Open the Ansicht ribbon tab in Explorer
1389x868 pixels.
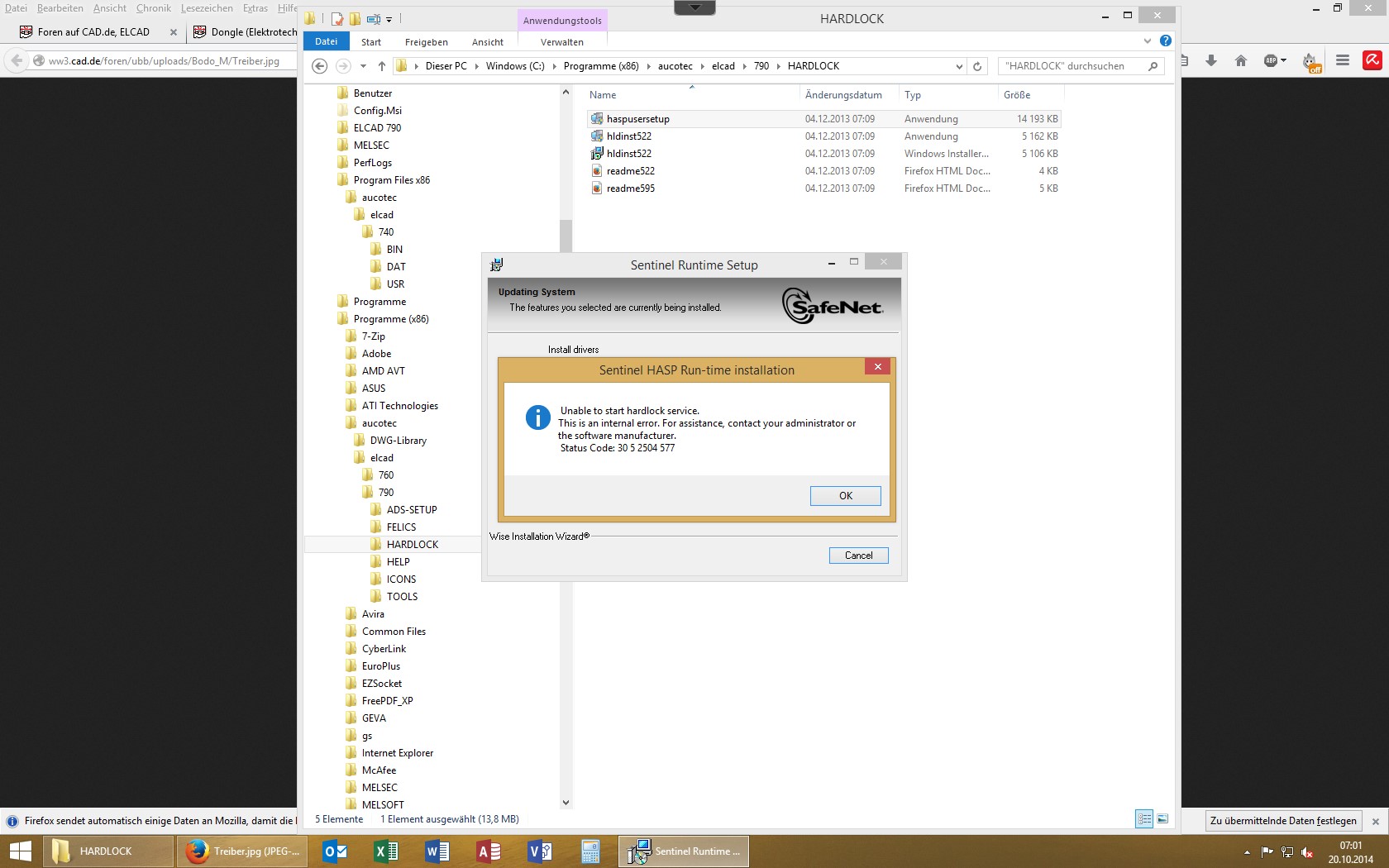[x=488, y=42]
